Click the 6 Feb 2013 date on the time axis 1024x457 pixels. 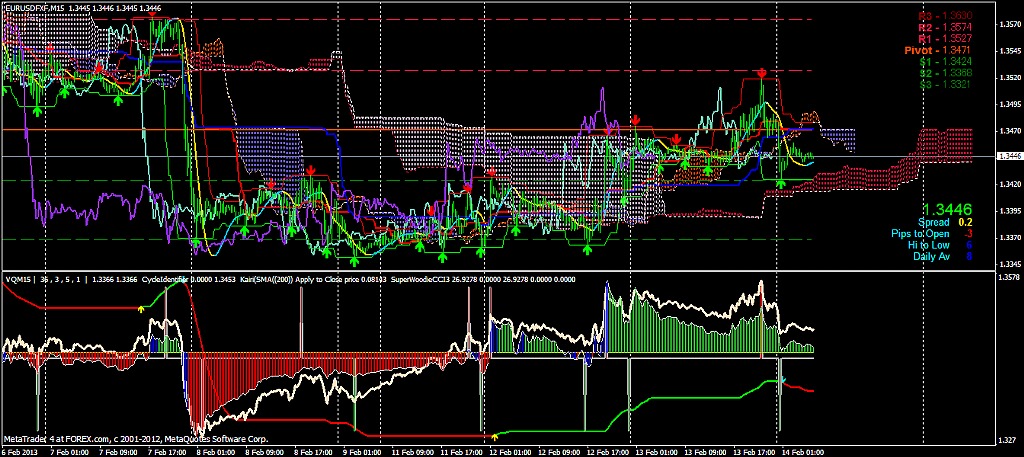pos(18,452)
